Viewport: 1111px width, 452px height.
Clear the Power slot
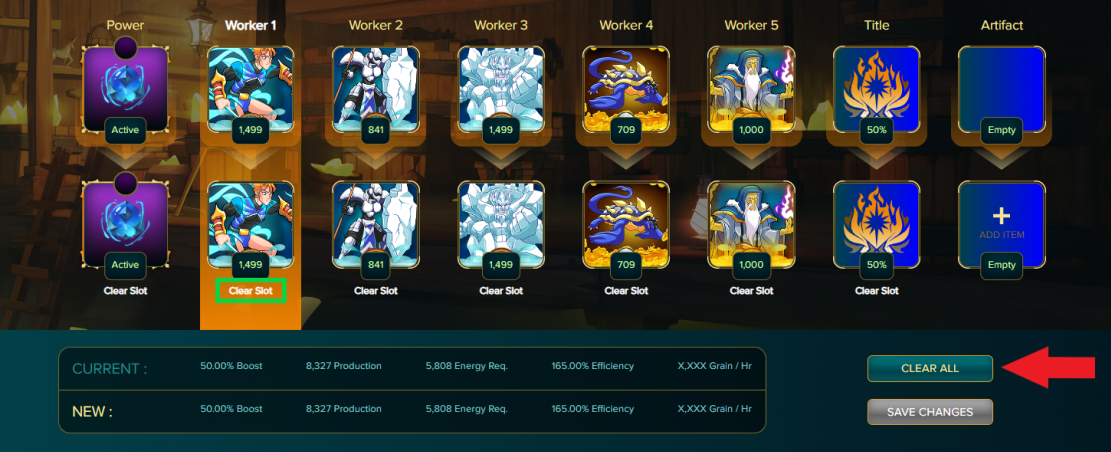(125, 290)
